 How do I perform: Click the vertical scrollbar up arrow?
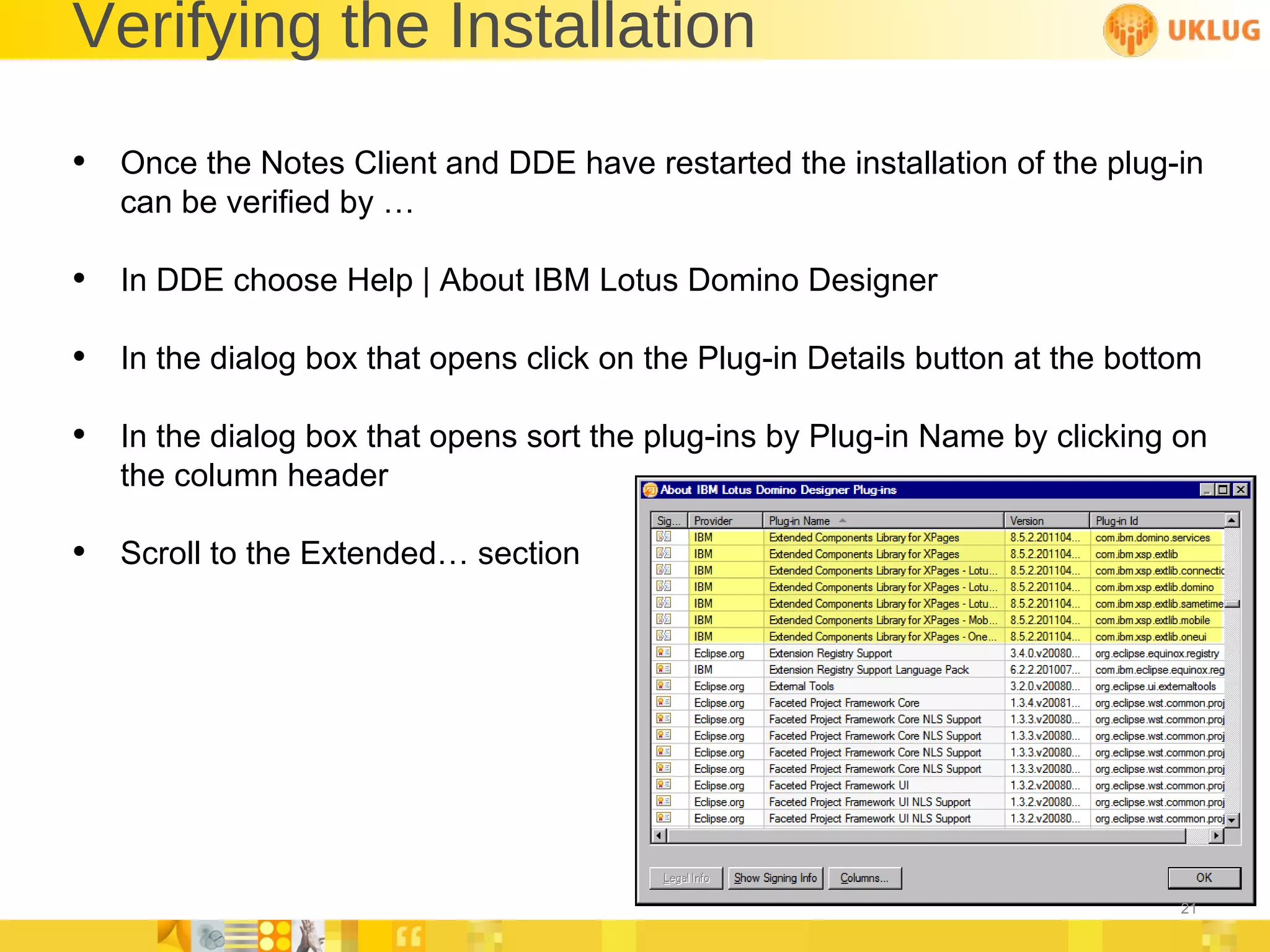(x=1232, y=519)
